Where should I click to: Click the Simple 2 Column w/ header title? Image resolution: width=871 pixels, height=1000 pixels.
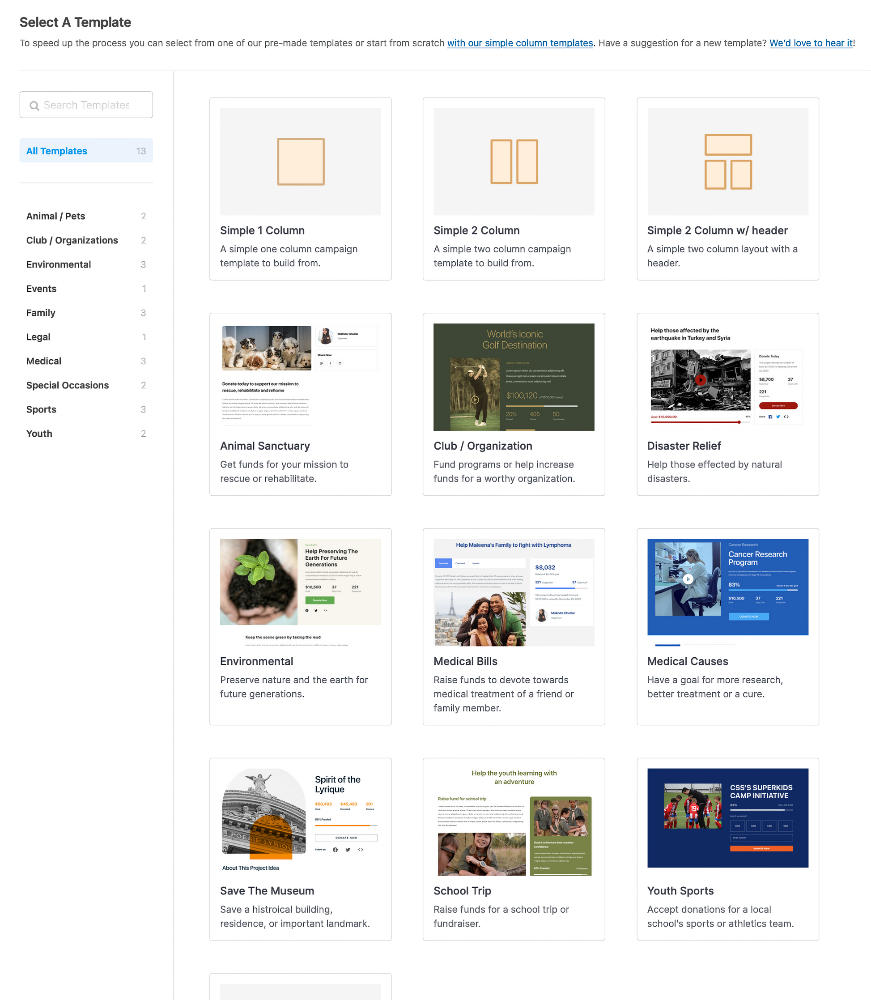pos(717,230)
